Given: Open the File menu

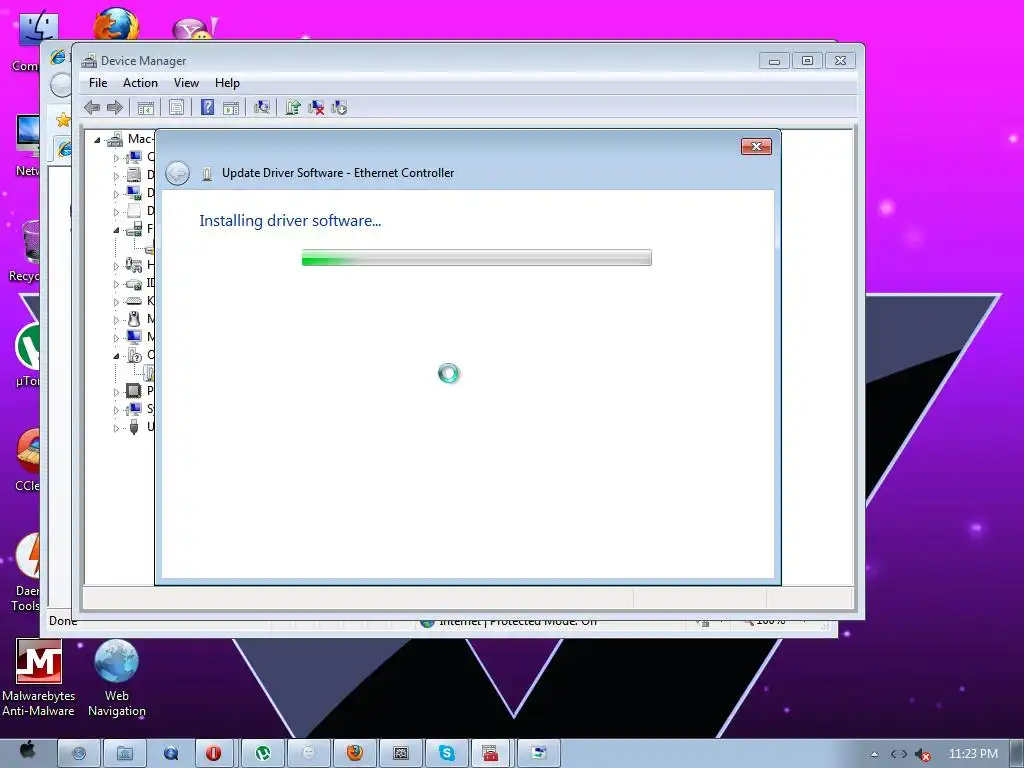Looking at the screenshot, I should tap(98, 83).
